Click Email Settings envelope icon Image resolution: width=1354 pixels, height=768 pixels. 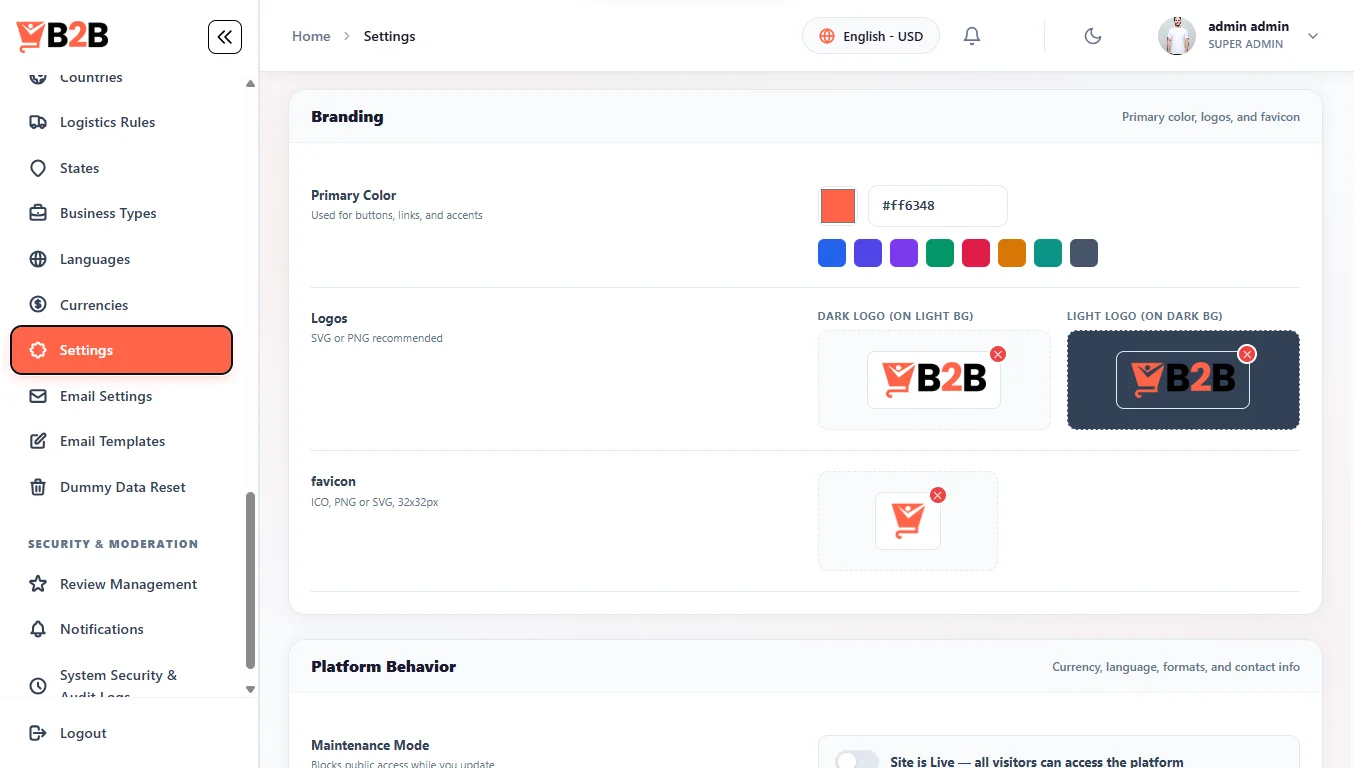click(38, 396)
